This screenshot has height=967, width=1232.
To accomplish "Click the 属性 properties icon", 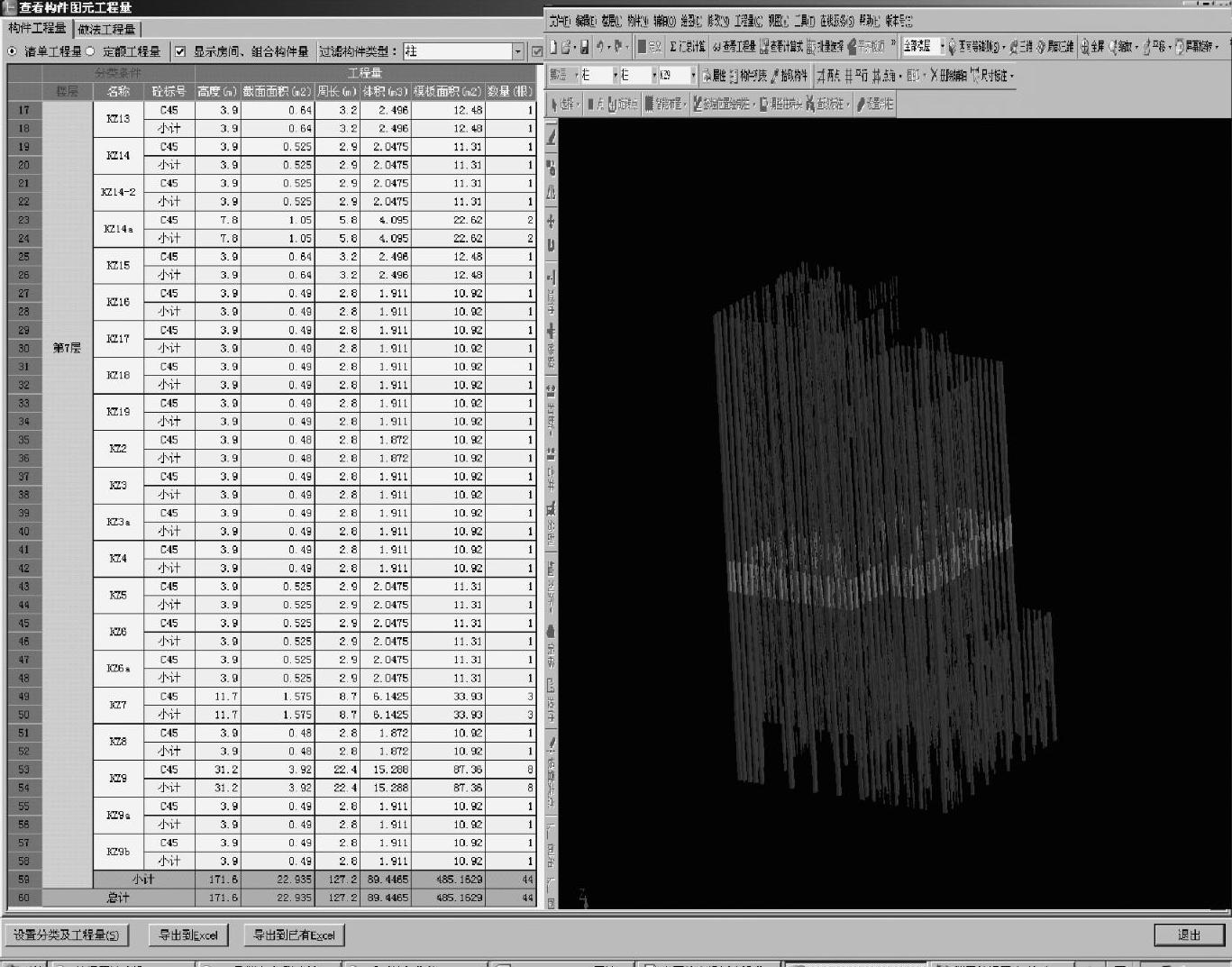I will (714, 76).
